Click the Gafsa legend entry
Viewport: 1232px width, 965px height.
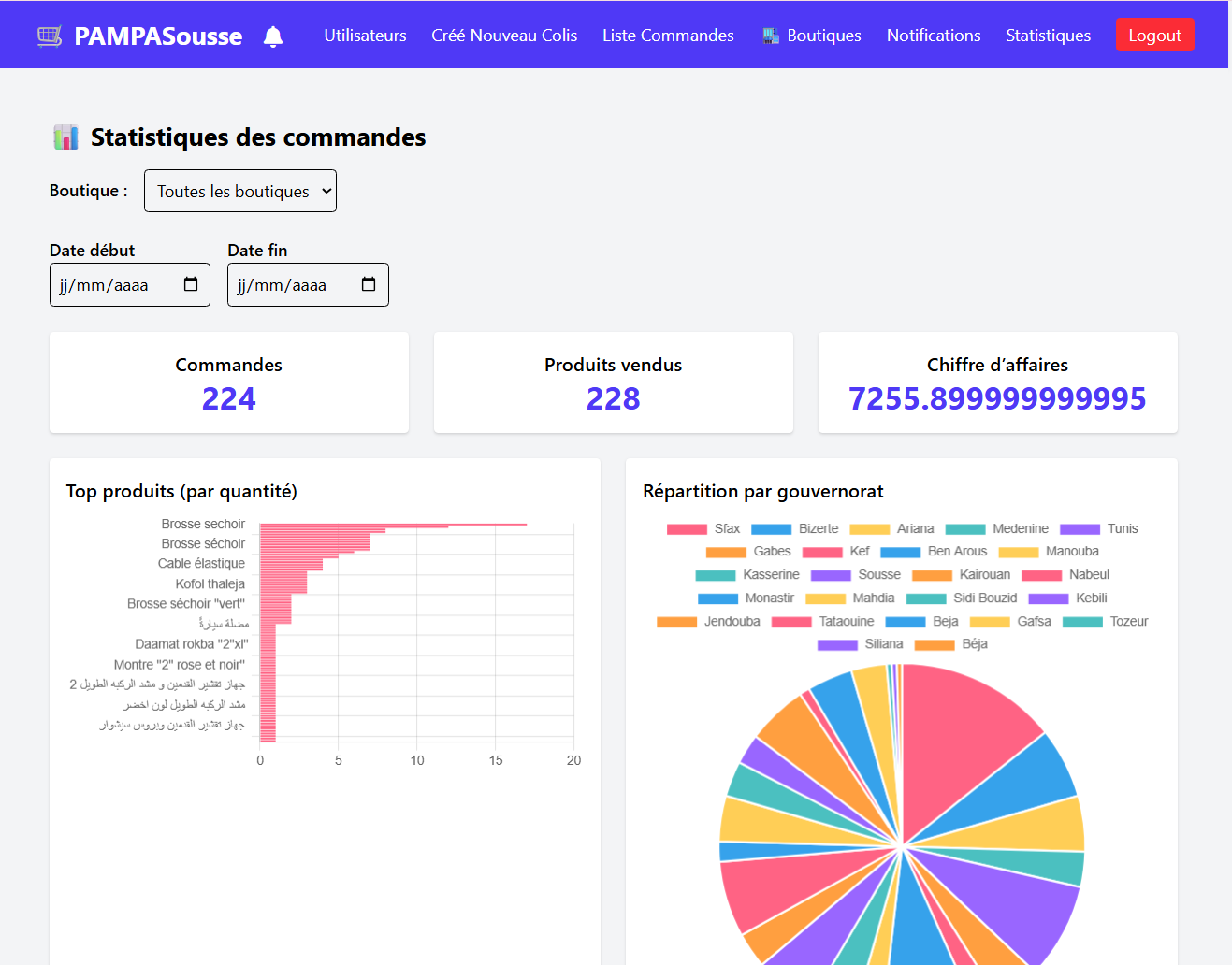(1010, 622)
